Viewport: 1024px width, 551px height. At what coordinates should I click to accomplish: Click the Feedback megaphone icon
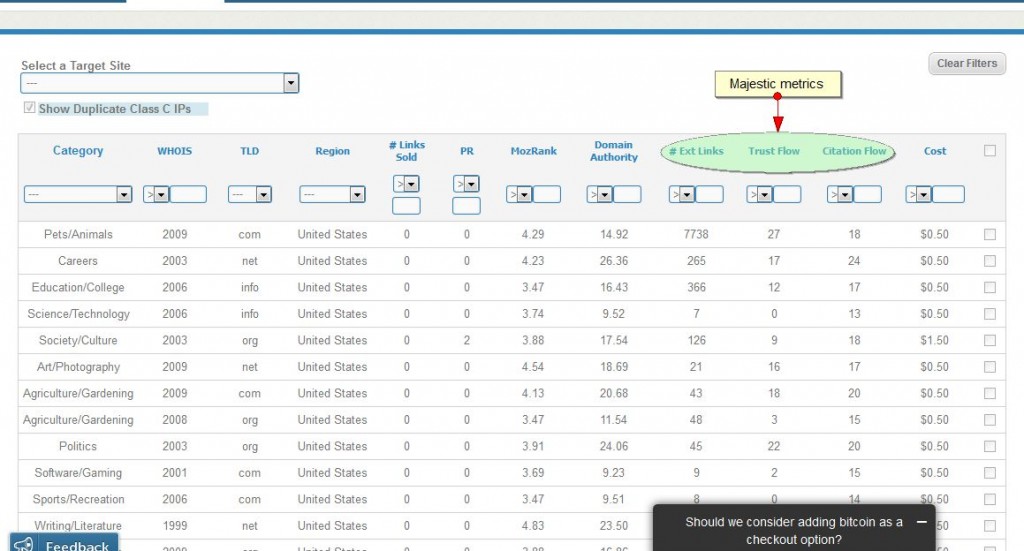[24, 544]
